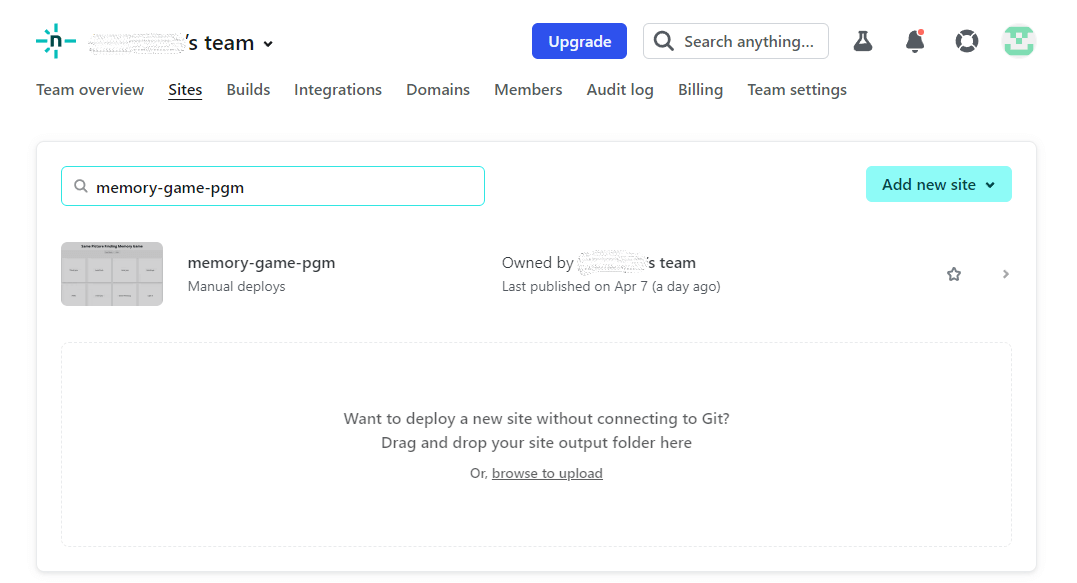1077x583 pixels.
Task: Open the Audit log tab
Action: [x=619, y=89]
